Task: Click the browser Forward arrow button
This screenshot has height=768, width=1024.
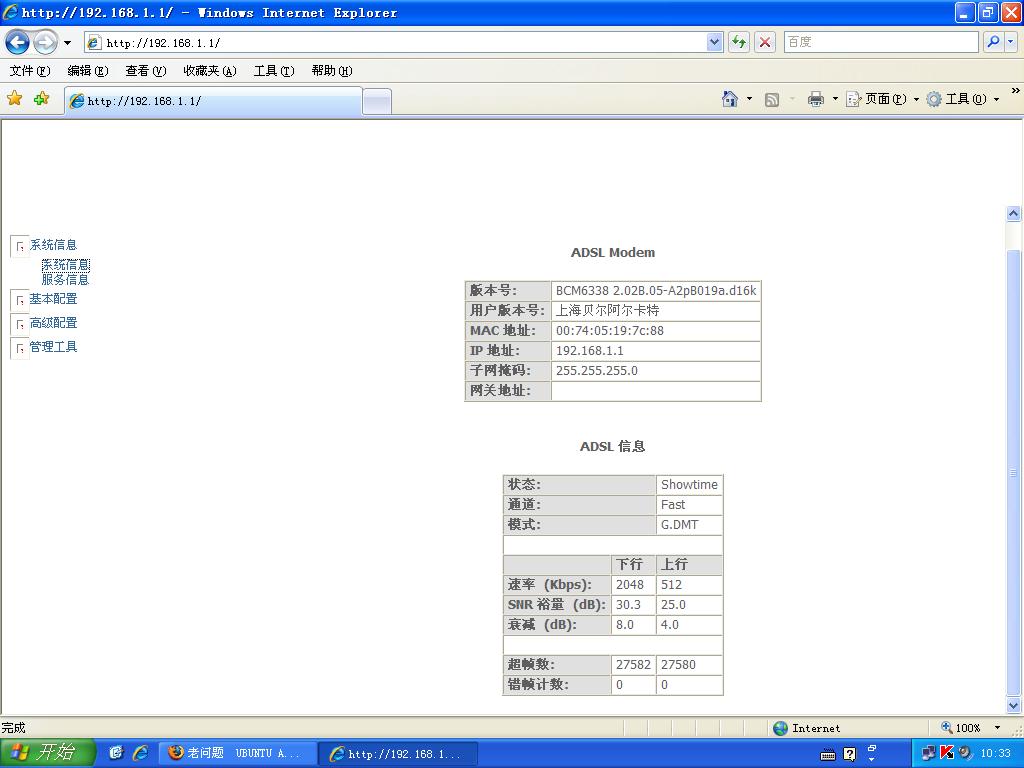Action: coord(45,43)
